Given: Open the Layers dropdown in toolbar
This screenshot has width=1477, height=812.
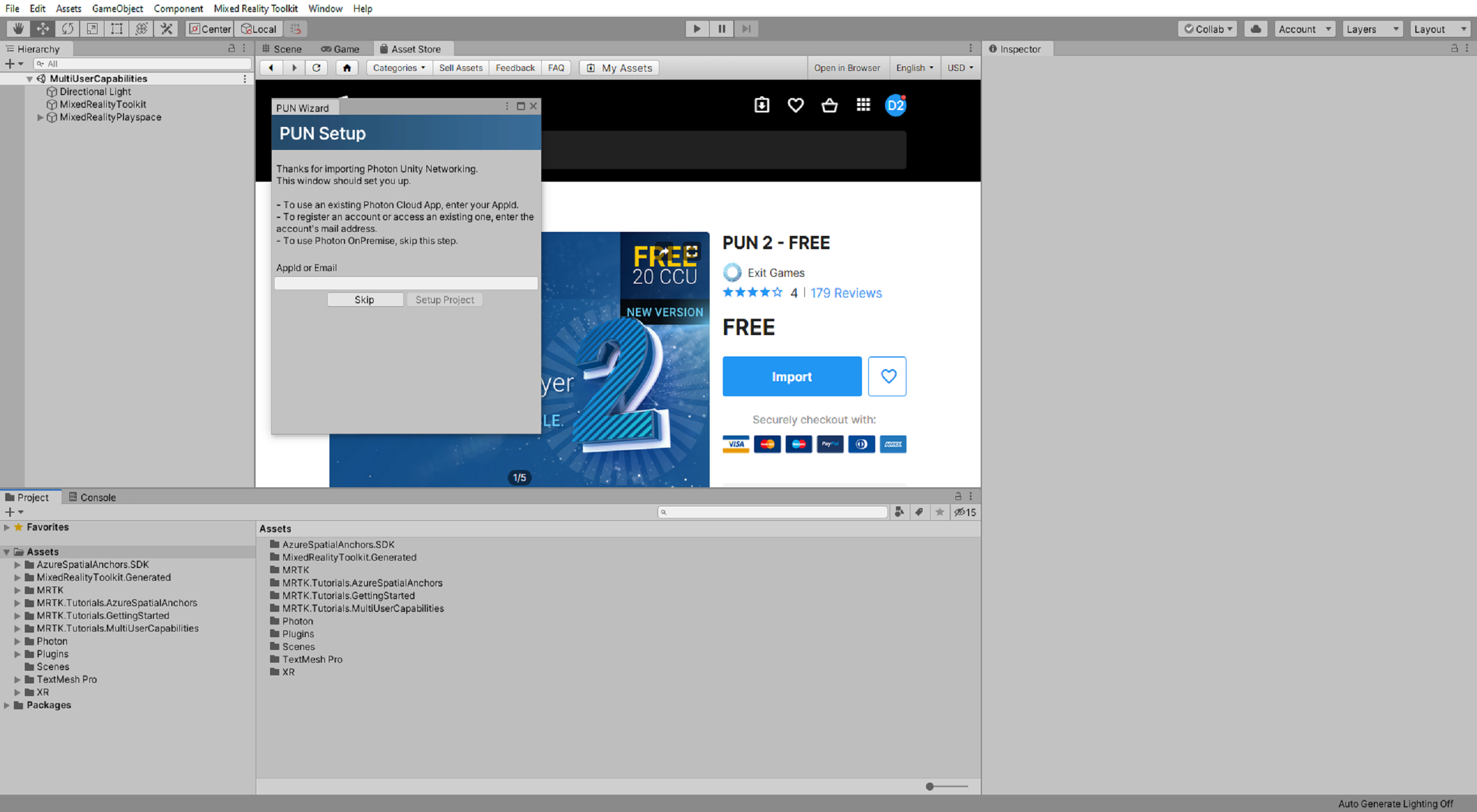Looking at the screenshot, I should pos(1370,28).
